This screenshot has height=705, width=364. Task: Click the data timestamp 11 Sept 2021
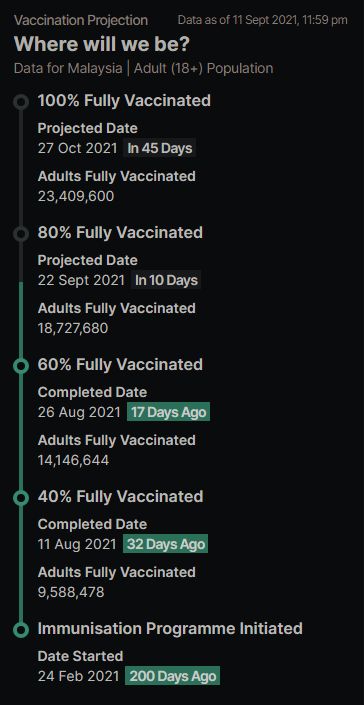point(262,20)
